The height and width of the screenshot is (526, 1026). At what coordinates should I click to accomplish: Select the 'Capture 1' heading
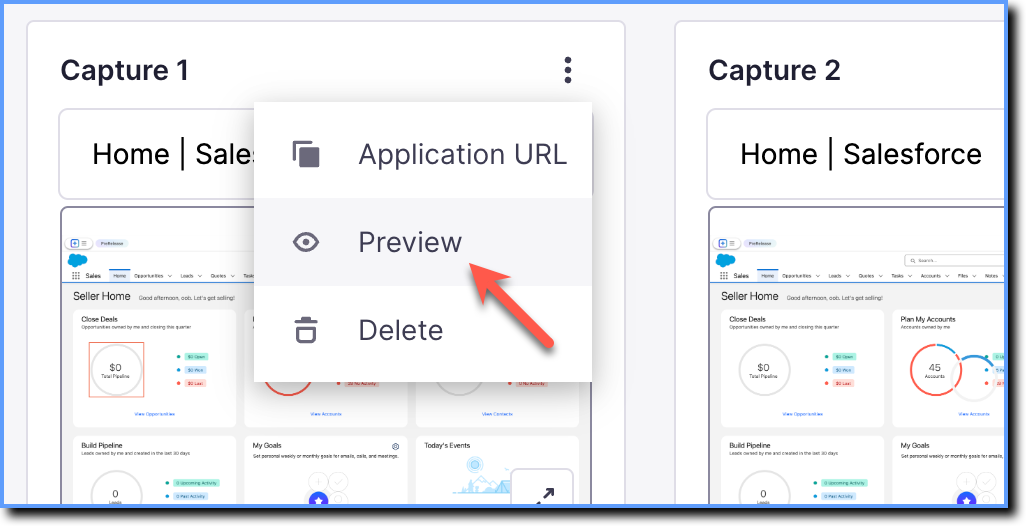pyautogui.click(x=124, y=71)
